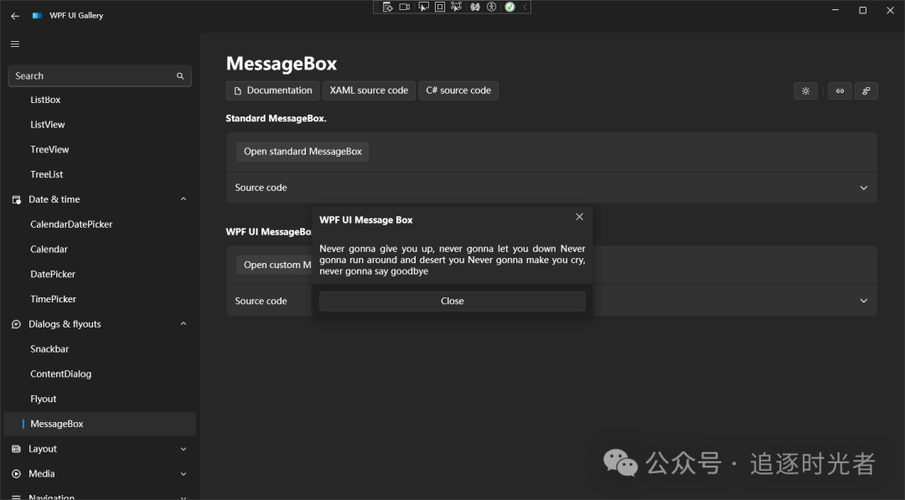
Task: Click the green checkmark binding status icon
Action: pos(510,7)
